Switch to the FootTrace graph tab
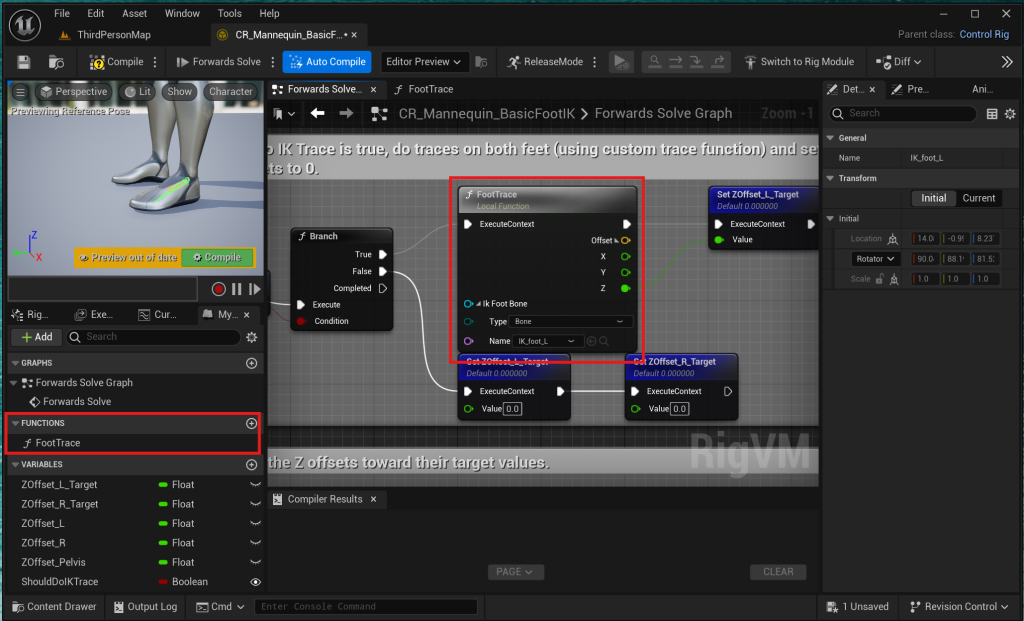This screenshot has width=1024, height=621. (x=424, y=89)
